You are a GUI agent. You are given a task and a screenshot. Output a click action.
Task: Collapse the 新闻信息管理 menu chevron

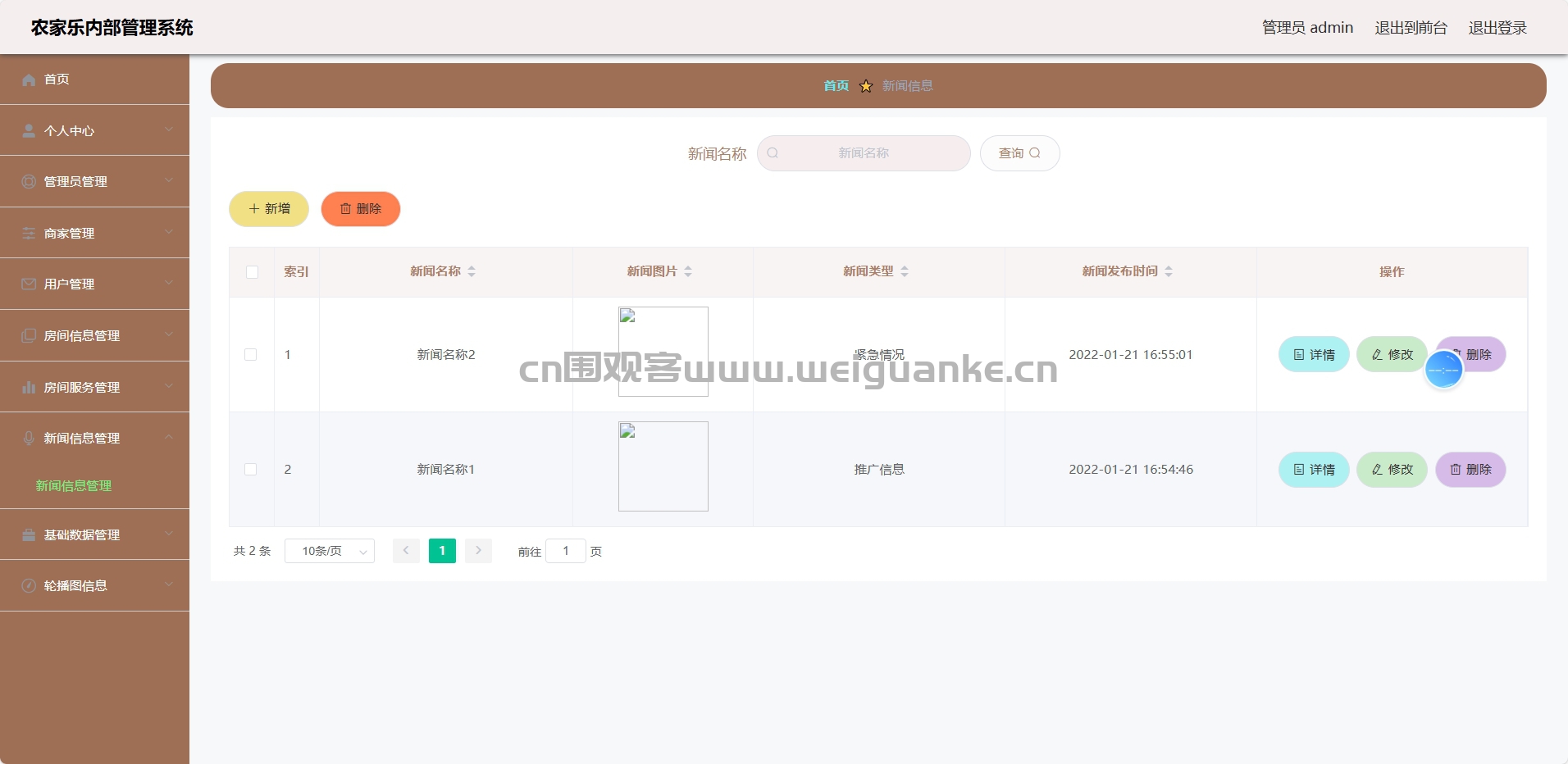pyautogui.click(x=168, y=438)
